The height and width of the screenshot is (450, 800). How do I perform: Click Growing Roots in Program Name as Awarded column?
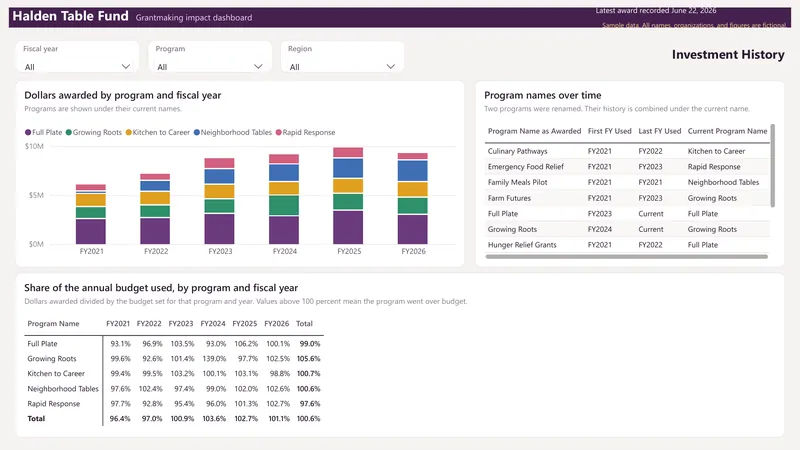pos(512,229)
